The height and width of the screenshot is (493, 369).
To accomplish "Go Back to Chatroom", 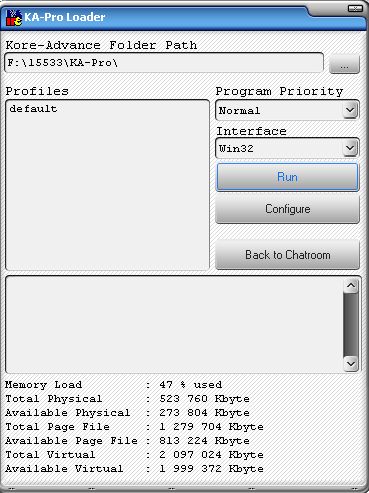I will click(287, 255).
